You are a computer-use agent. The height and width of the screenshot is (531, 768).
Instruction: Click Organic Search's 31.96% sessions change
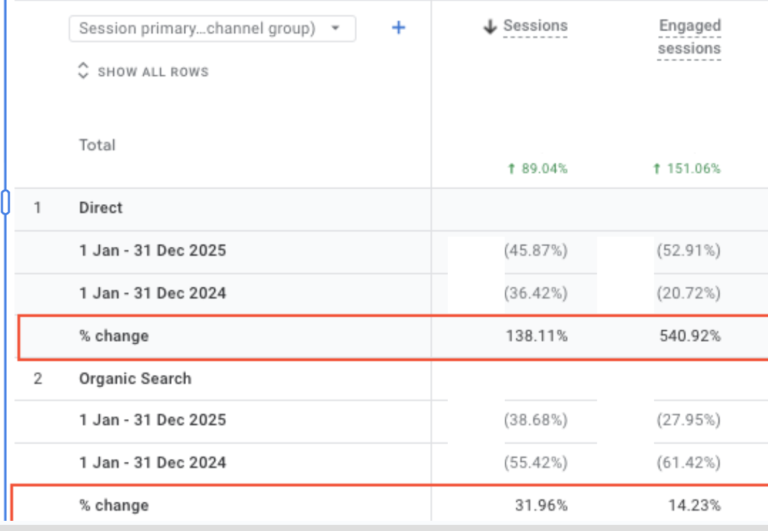(x=541, y=505)
